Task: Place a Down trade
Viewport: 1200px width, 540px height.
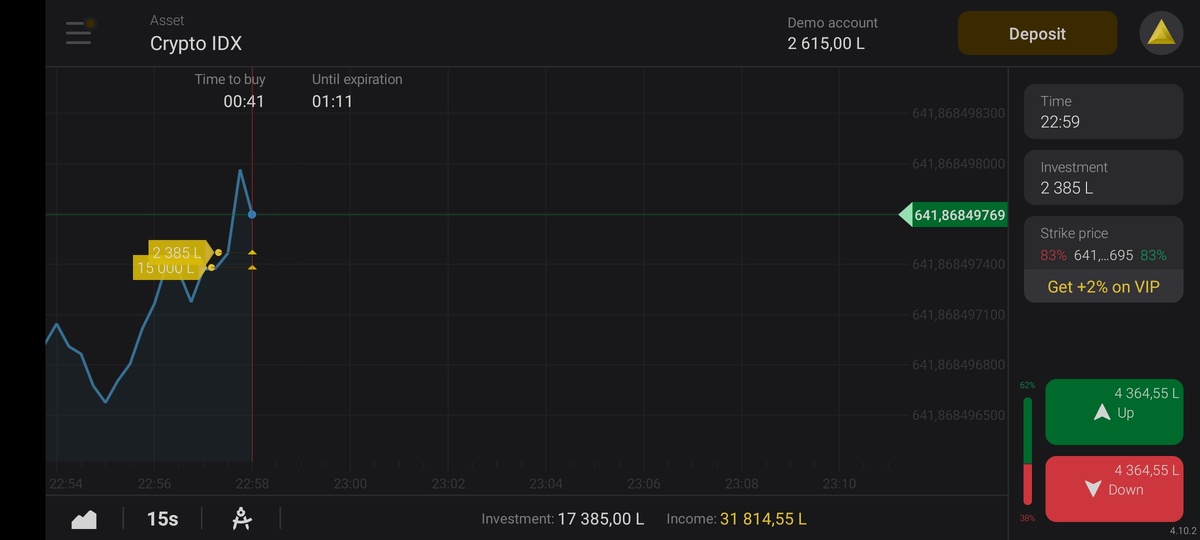Action: click(x=1114, y=488)
